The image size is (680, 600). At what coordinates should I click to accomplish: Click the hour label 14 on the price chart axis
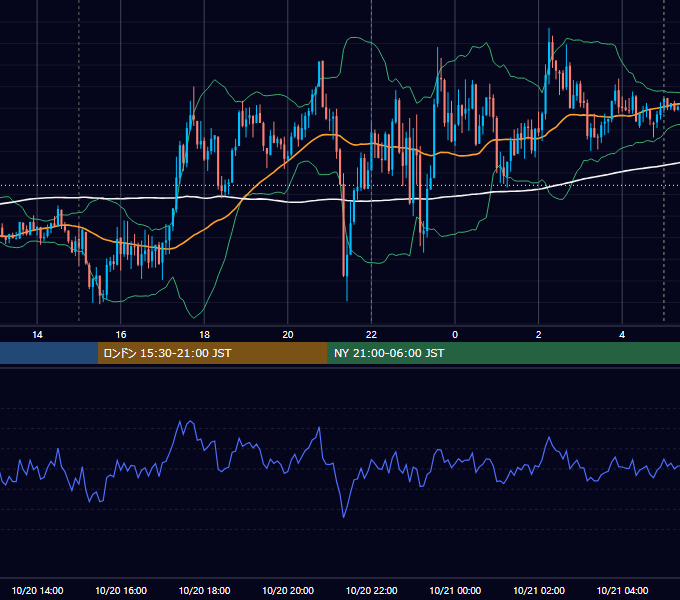(x=37, y=335)
